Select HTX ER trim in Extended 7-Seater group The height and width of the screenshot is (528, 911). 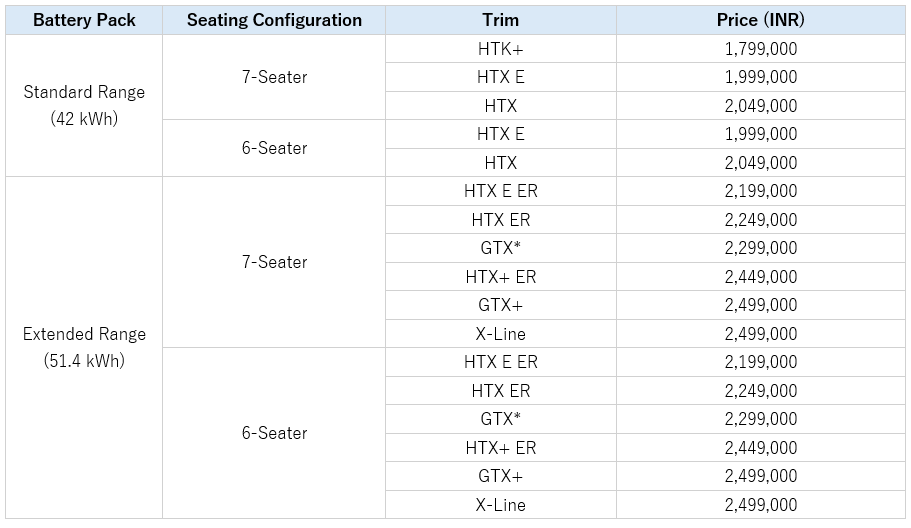pyautogui.click(x=500, y=220)
